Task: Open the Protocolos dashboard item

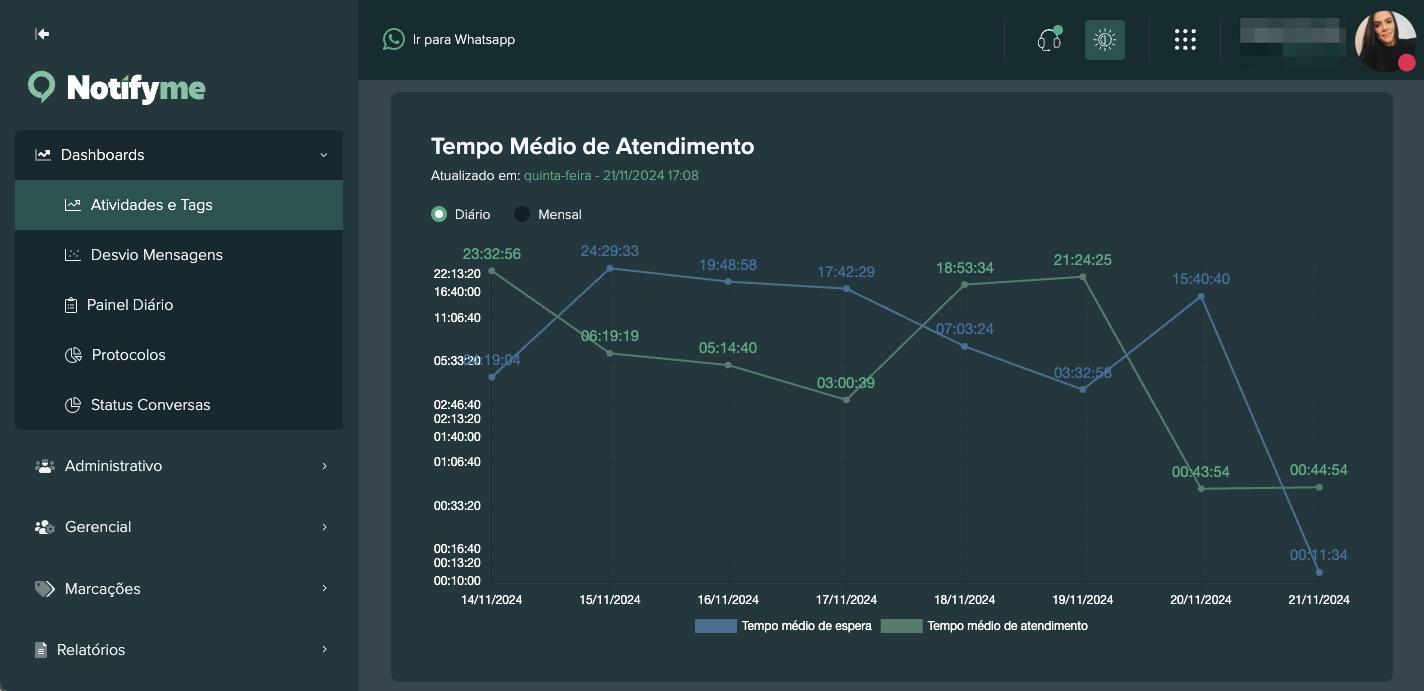Action: 128,355
